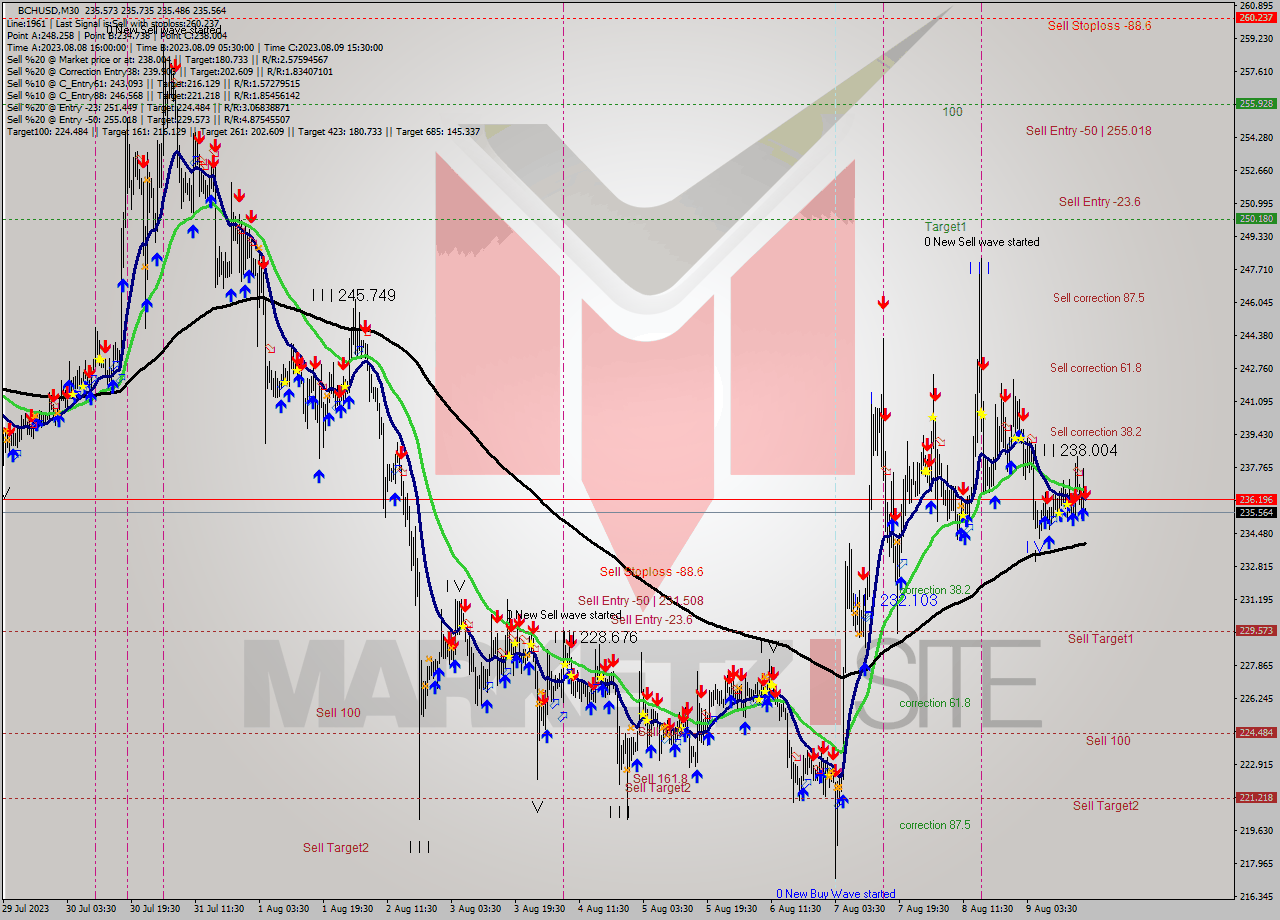Click the 226.245 price axis value
Image resolution: width=1280 pixels, height=920 pixels.
pos(1255,698)
